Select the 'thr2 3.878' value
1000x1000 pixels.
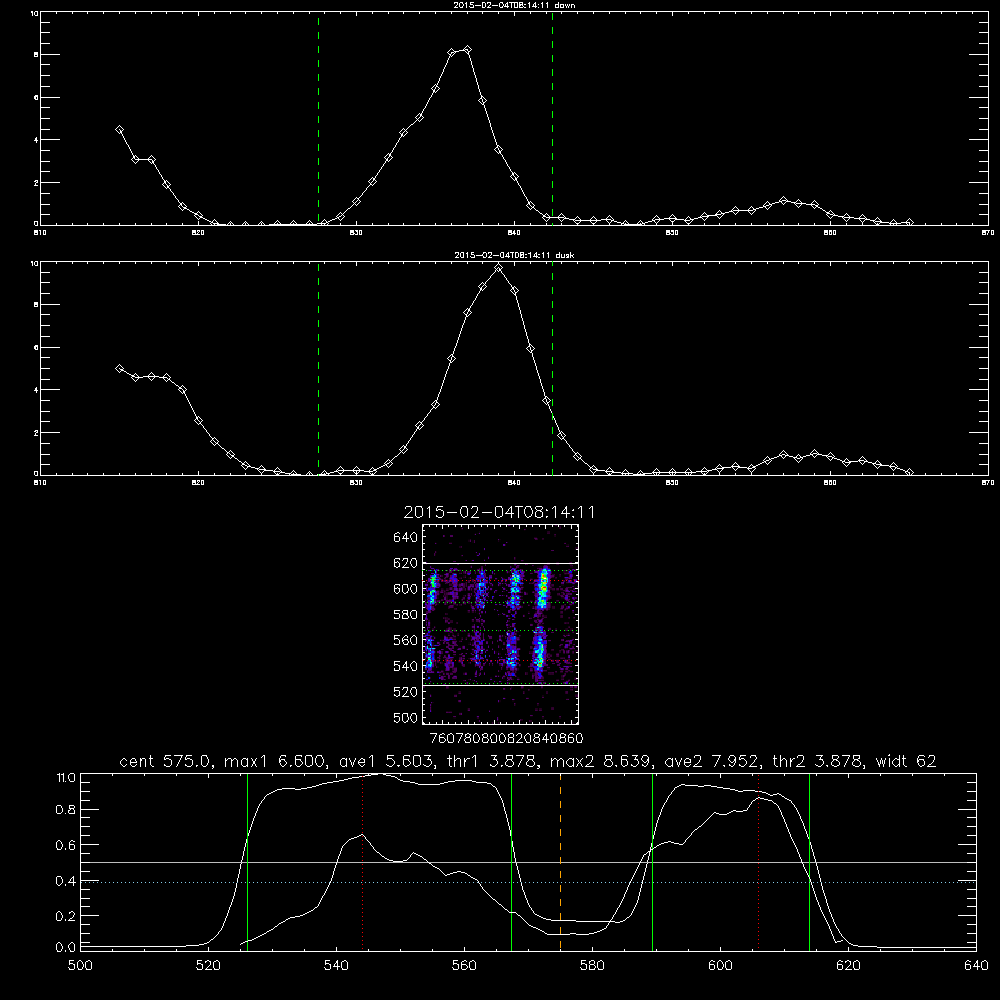pyautogui.click(x=818, y=761)
